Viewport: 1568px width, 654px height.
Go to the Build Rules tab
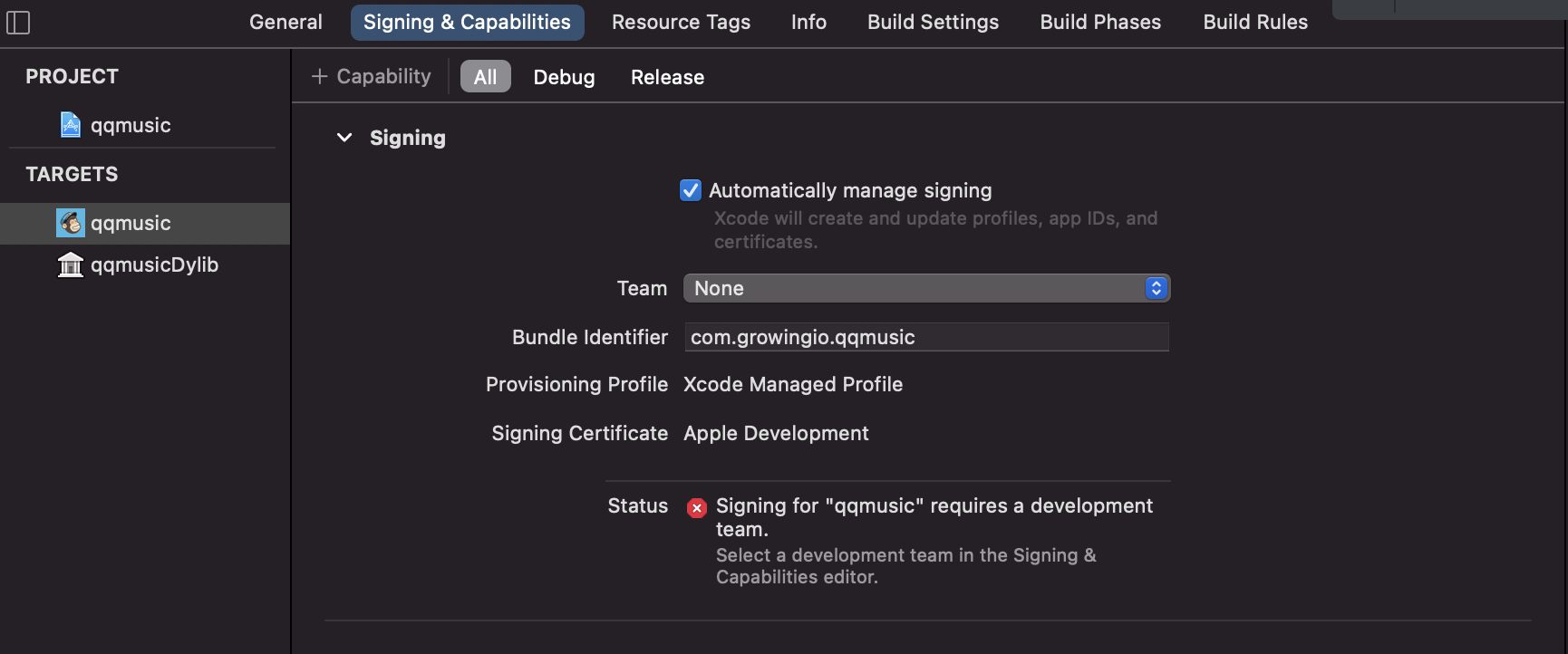(x=1255, y=22)
